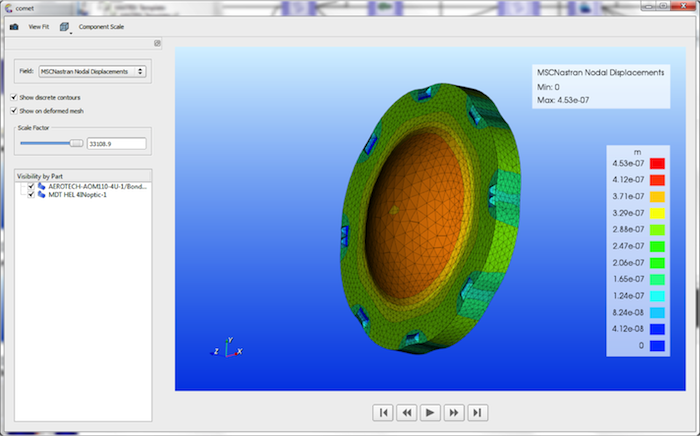Toggle Show discrete contours checkbox
Viewport: 700px width, 436px height.
pyautogui.click(x=14, y=97)
